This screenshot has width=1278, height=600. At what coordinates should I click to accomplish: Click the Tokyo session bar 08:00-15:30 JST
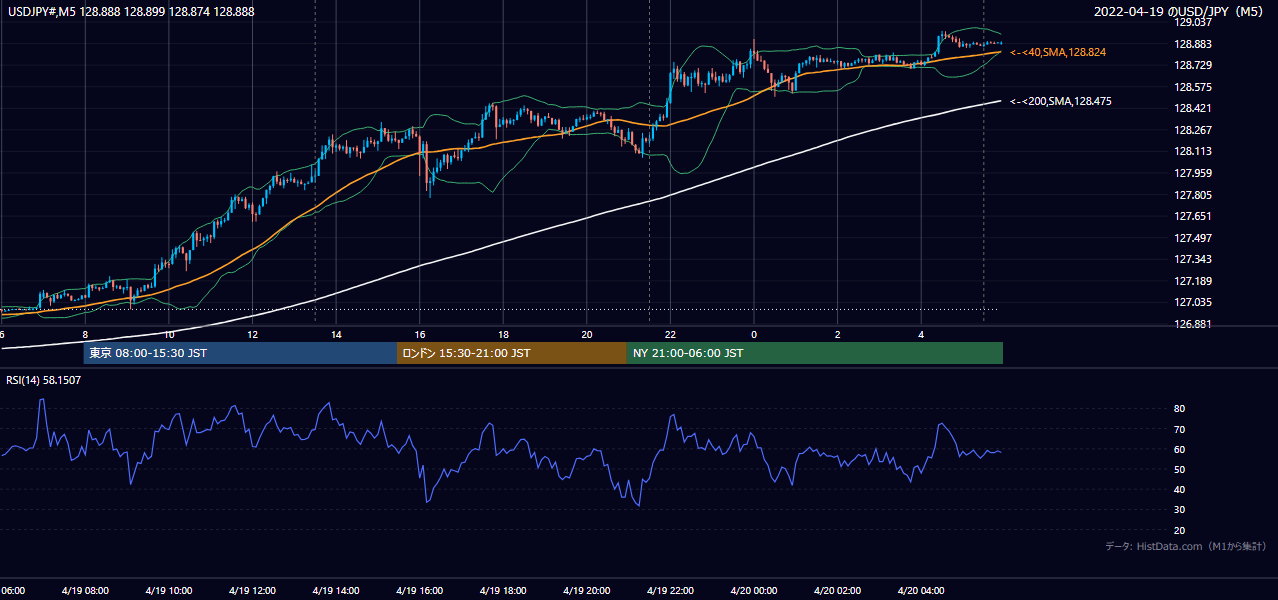click(240, 353)
